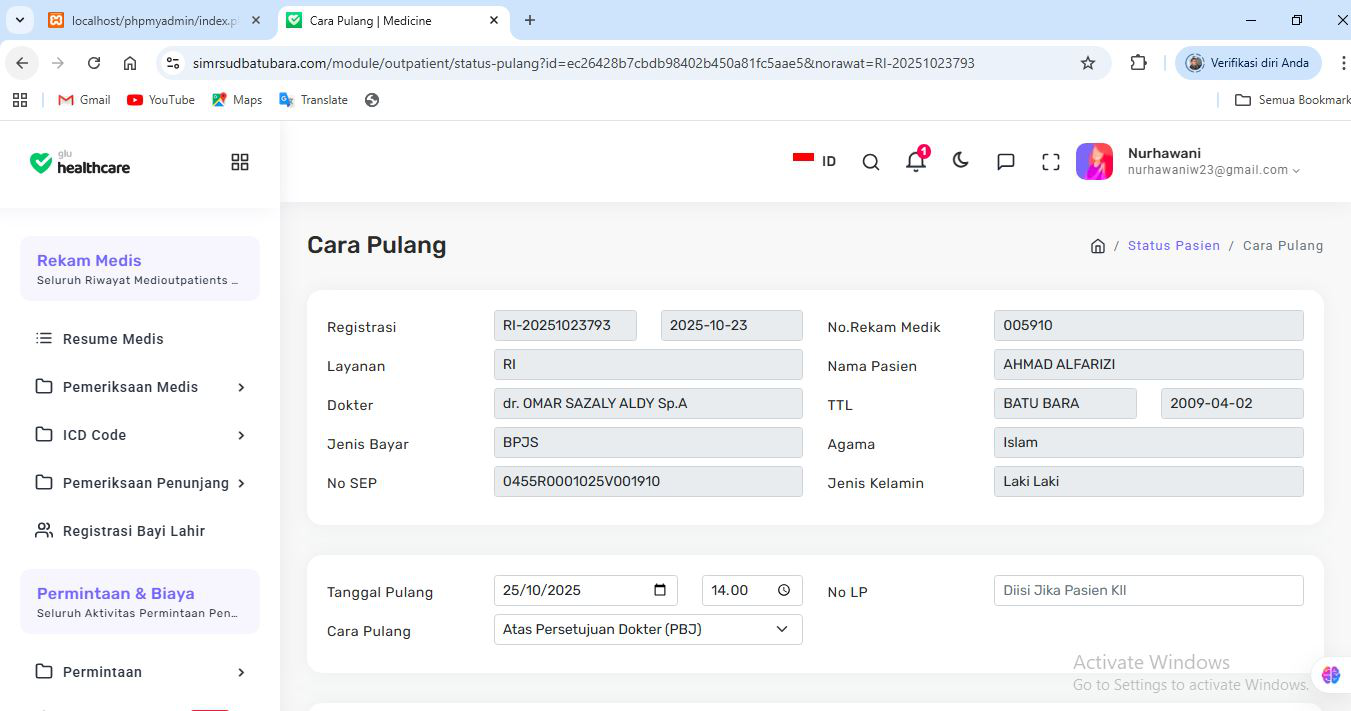Go back to the previous page
The width and height of the screenshot is (1351, 711).
22,63
